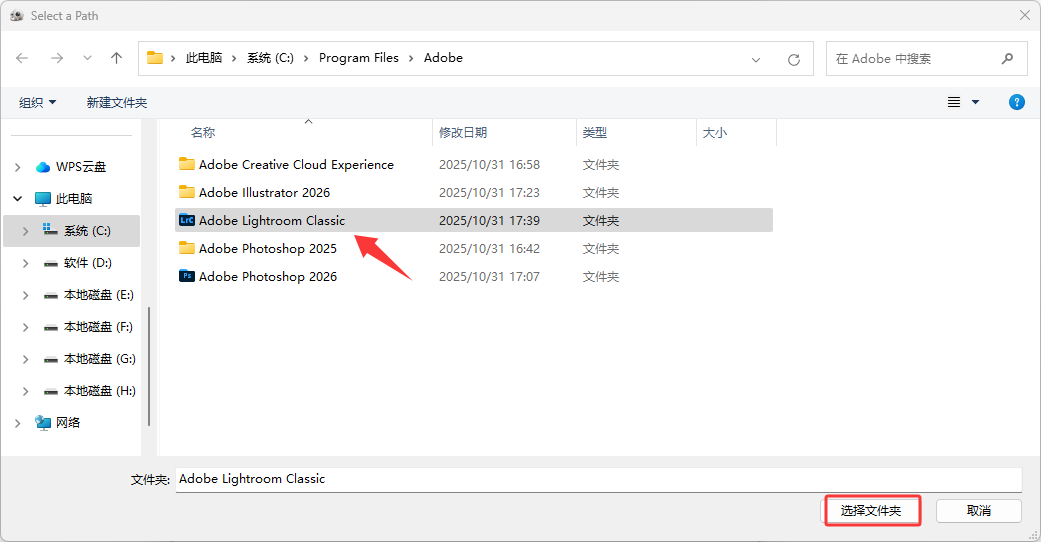Select Adobe Lightroom Classic folder row

(474, 221)
